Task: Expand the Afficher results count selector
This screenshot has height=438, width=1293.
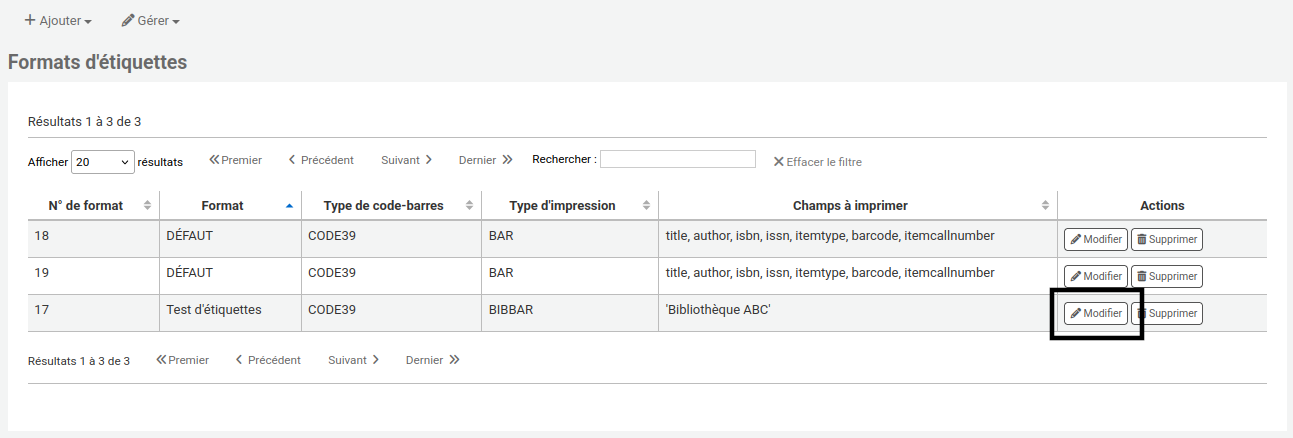Action: (103, 162)
